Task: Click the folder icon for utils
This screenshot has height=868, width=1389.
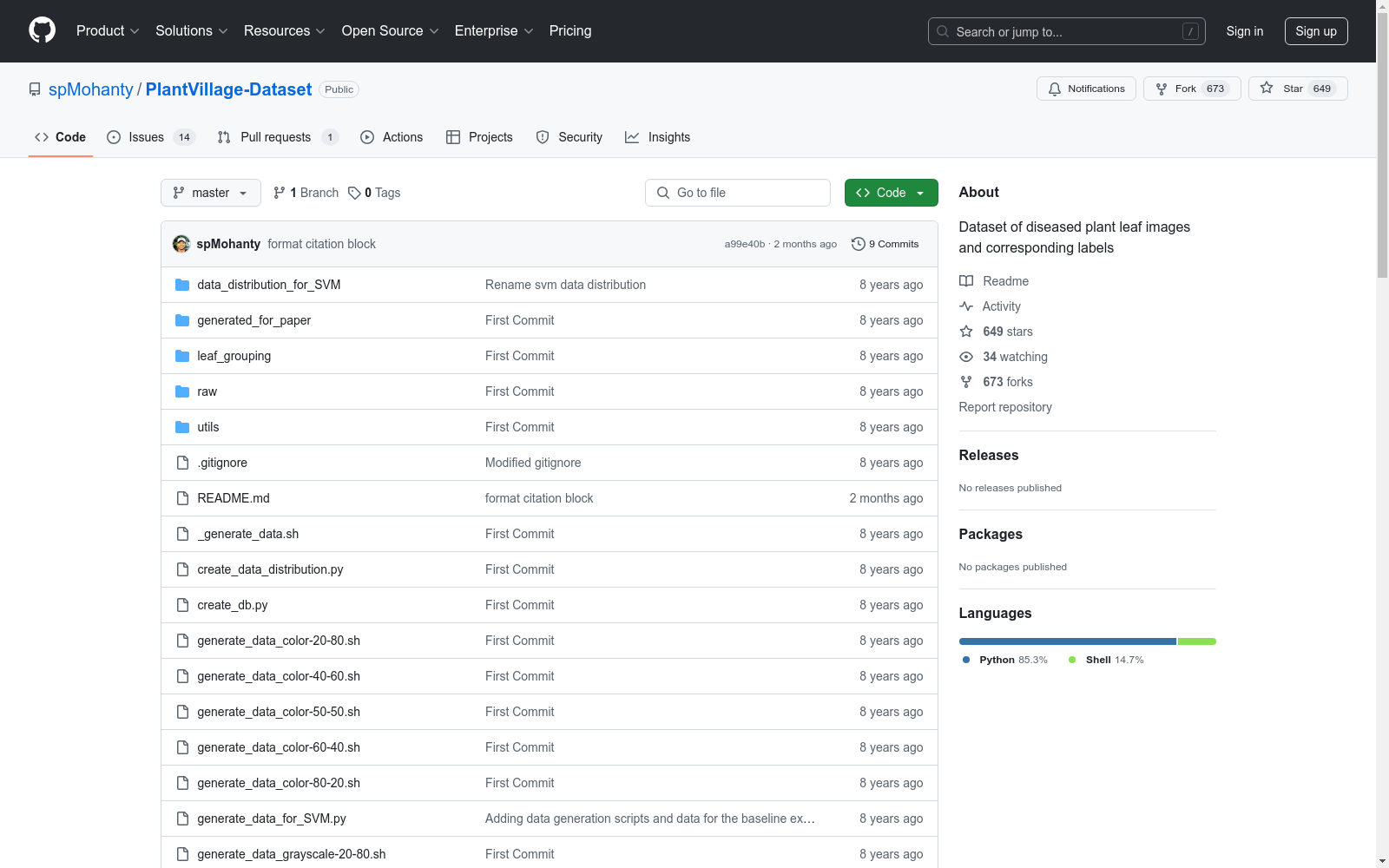Action: point(182,427)
